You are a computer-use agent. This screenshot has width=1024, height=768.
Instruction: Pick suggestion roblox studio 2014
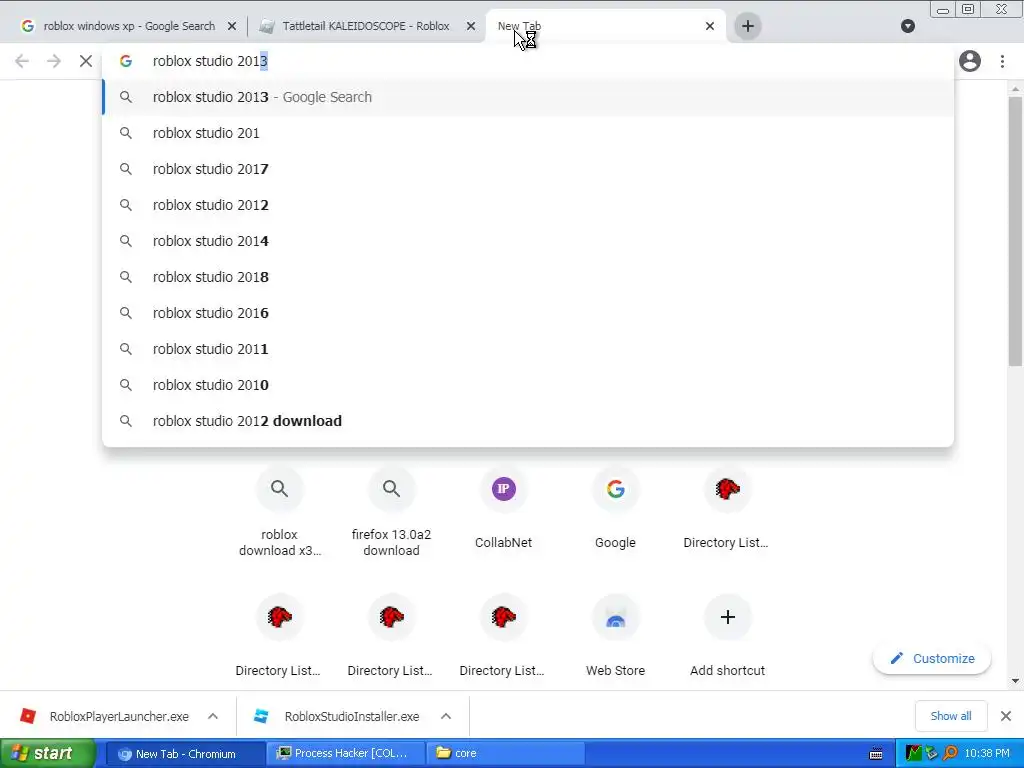click(x=528, y=241)
